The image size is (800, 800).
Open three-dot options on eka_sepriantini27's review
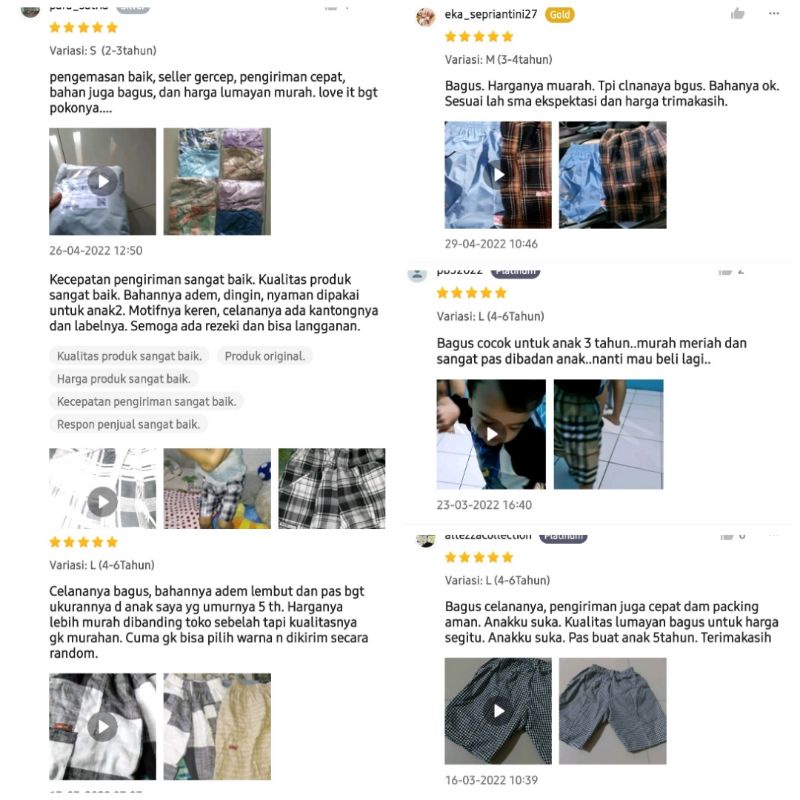773,13
